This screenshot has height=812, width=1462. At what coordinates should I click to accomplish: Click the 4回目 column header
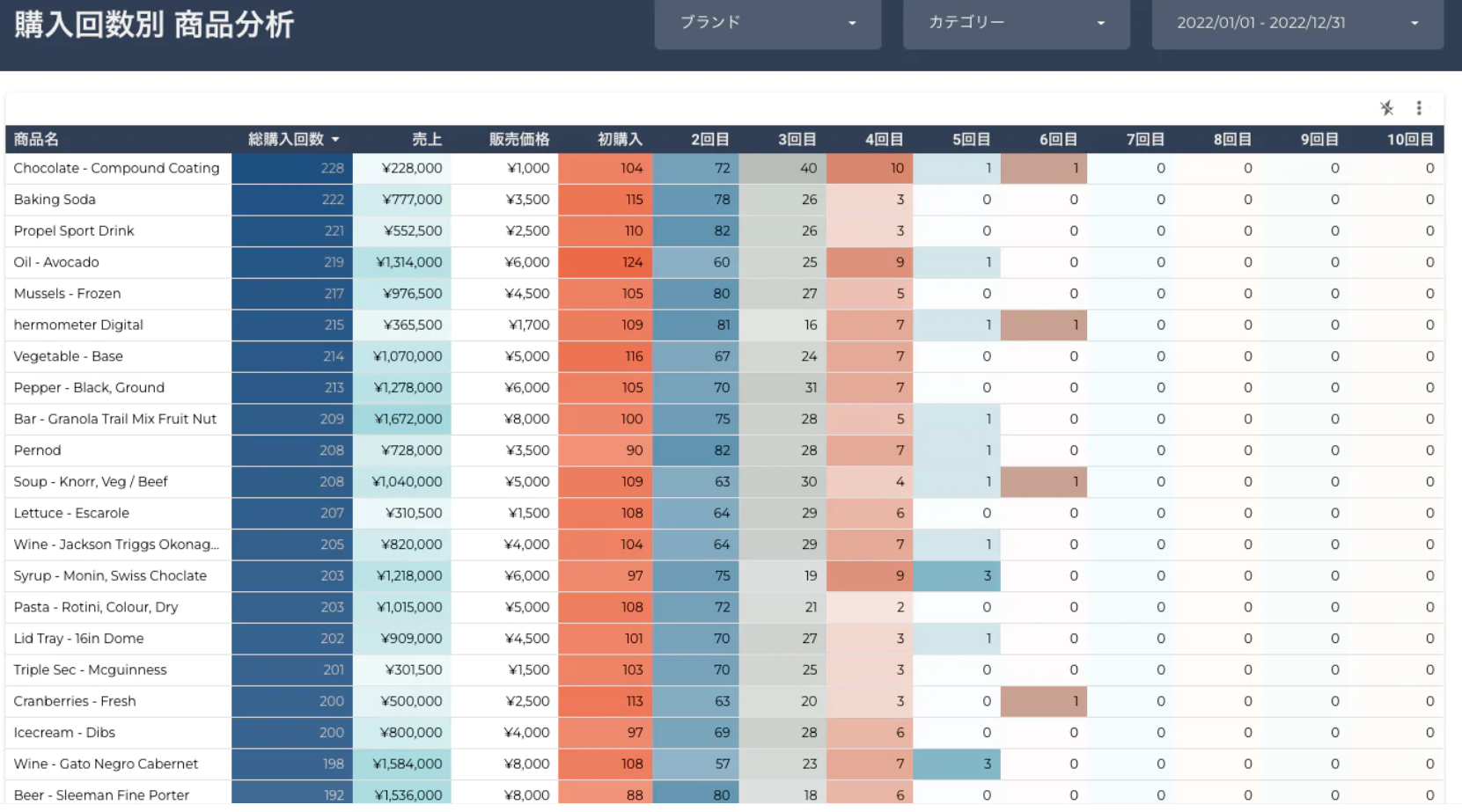[885, 140]
